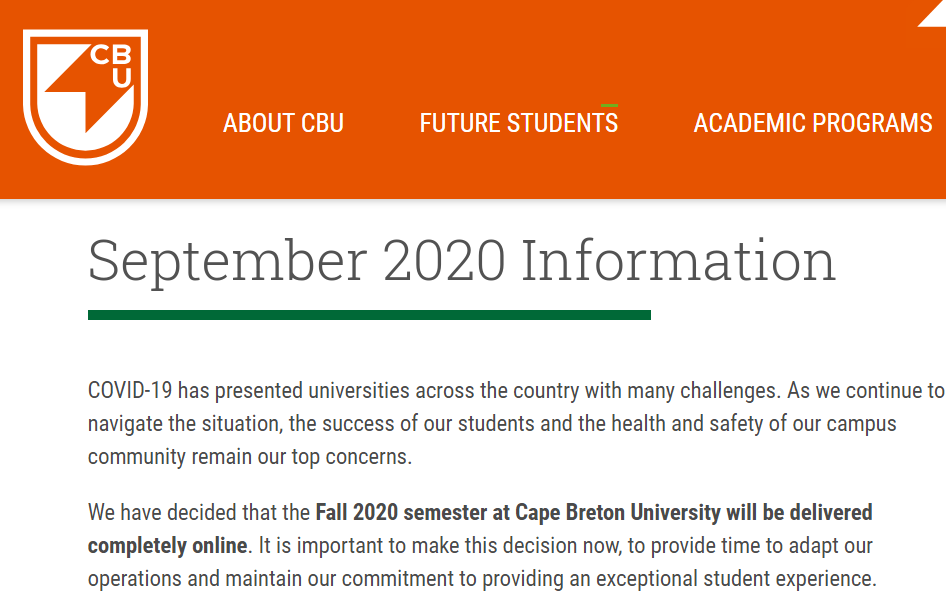Click the word 'September' in the heading

227,260
